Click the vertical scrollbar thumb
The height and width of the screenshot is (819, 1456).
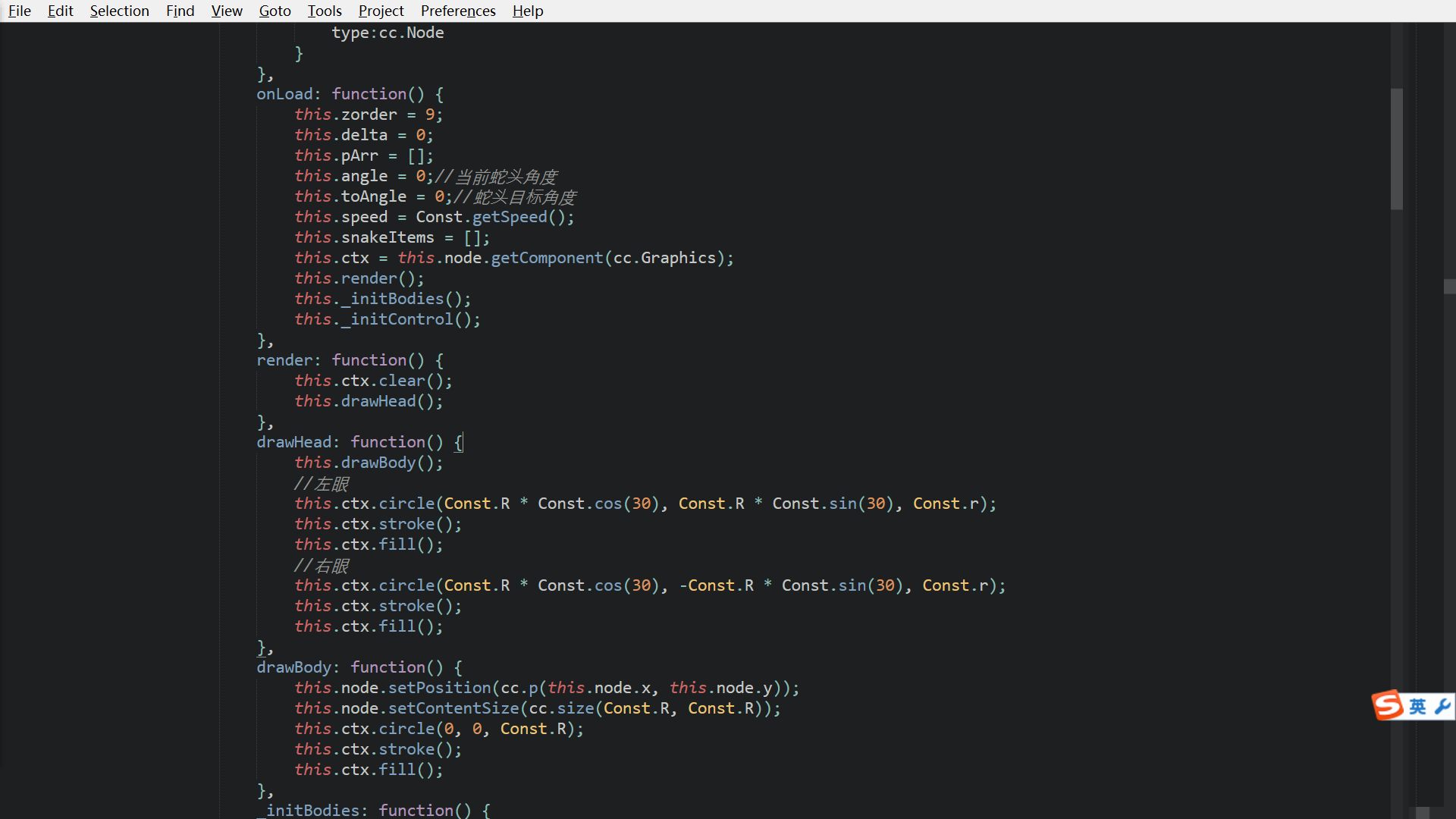1396,149
